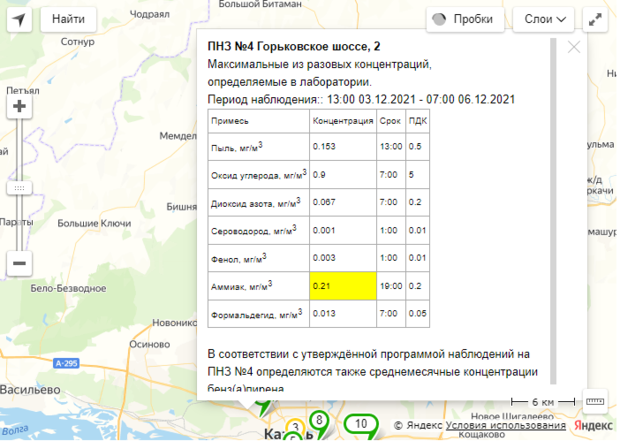Zoom in with the plus button
Viewport: 620px width, 441px height.
[19, 106]
